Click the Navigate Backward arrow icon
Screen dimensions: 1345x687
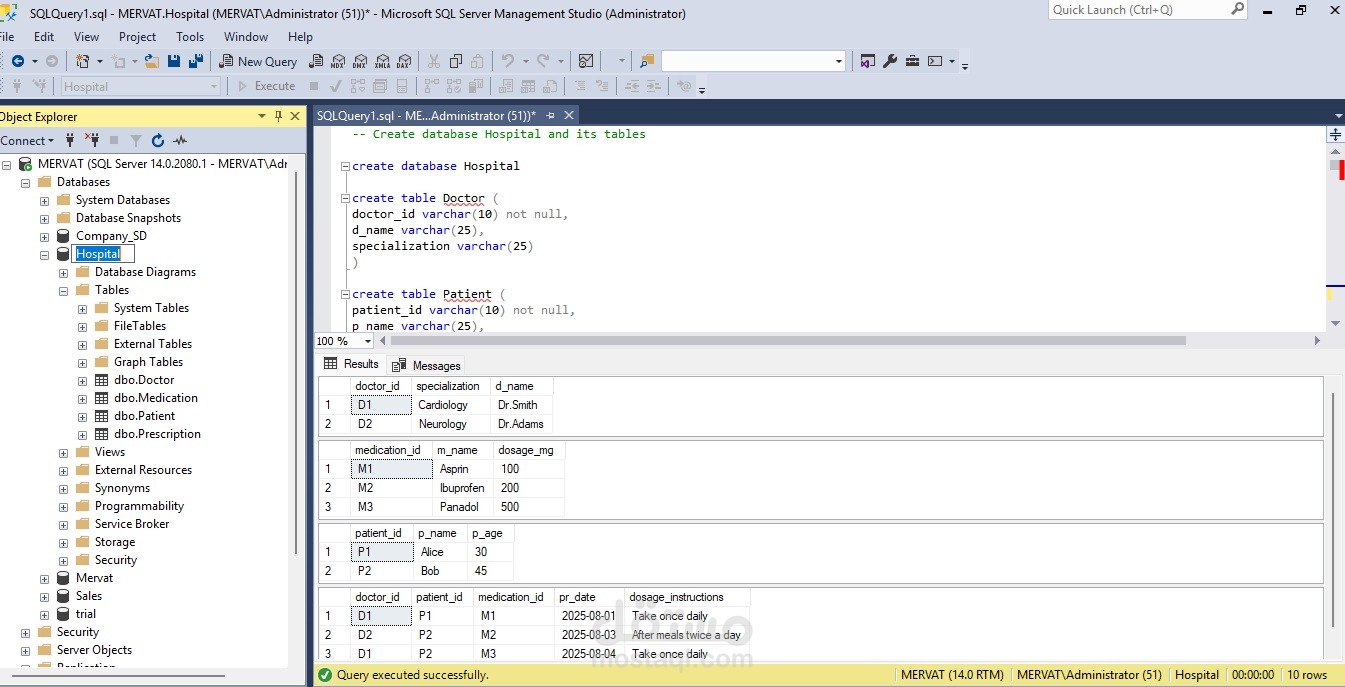[18, 61]
